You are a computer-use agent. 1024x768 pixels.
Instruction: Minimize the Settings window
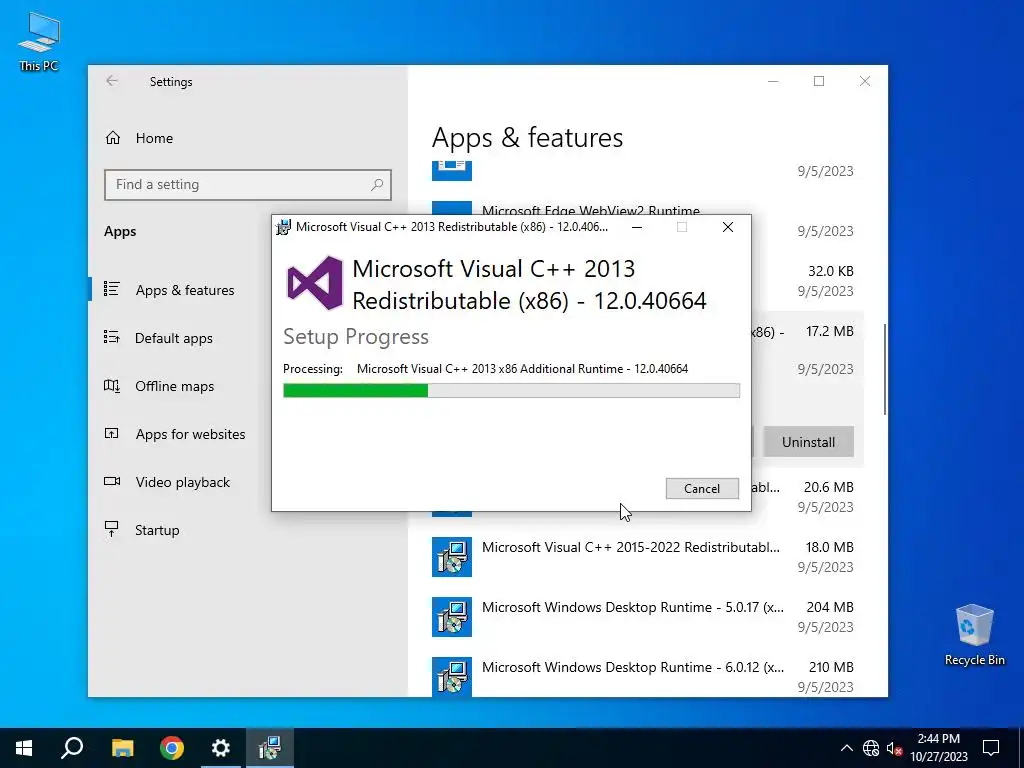[x=773, y=81]
